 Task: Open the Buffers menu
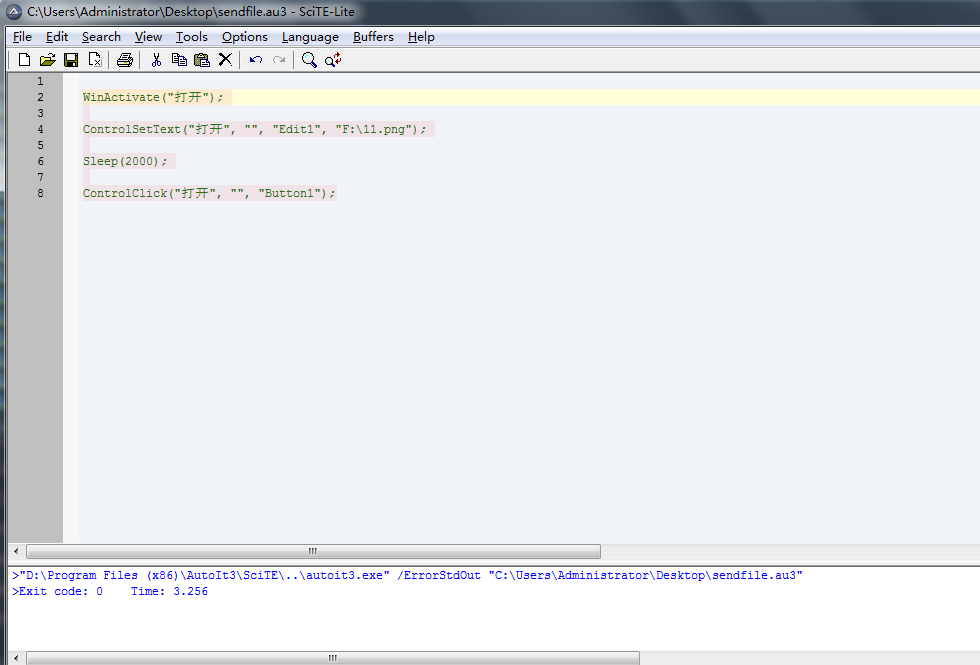coord(373,37)
